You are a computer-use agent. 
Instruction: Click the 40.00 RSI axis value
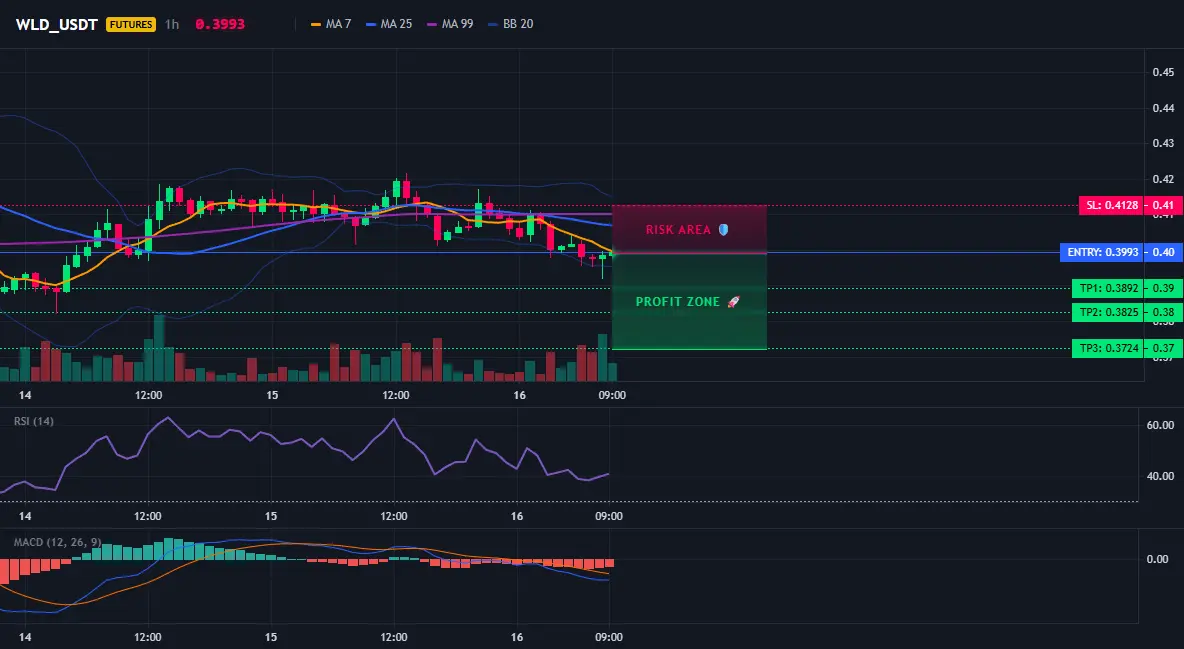pyautogui.click(x=1161, y=476)
